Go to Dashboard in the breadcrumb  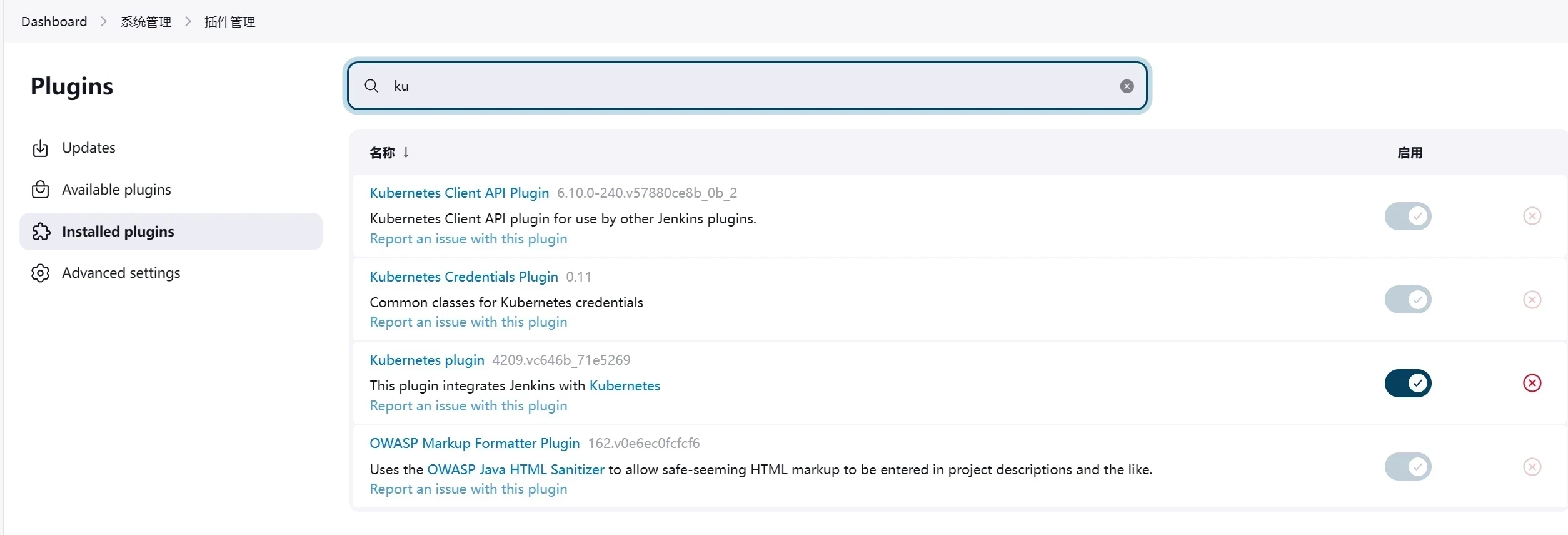54,22
